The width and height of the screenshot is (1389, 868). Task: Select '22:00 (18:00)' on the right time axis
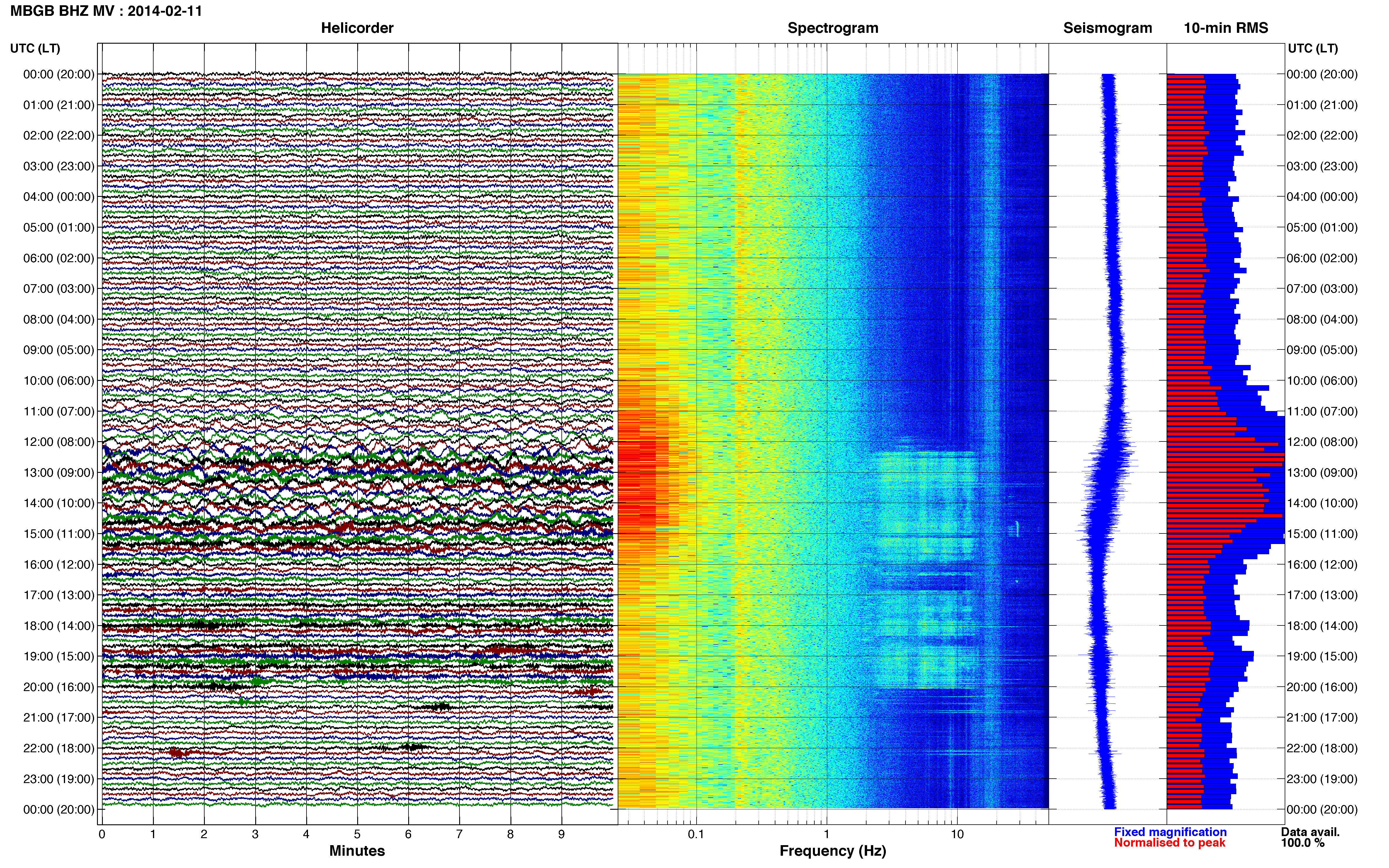[x=1322, y=748]
